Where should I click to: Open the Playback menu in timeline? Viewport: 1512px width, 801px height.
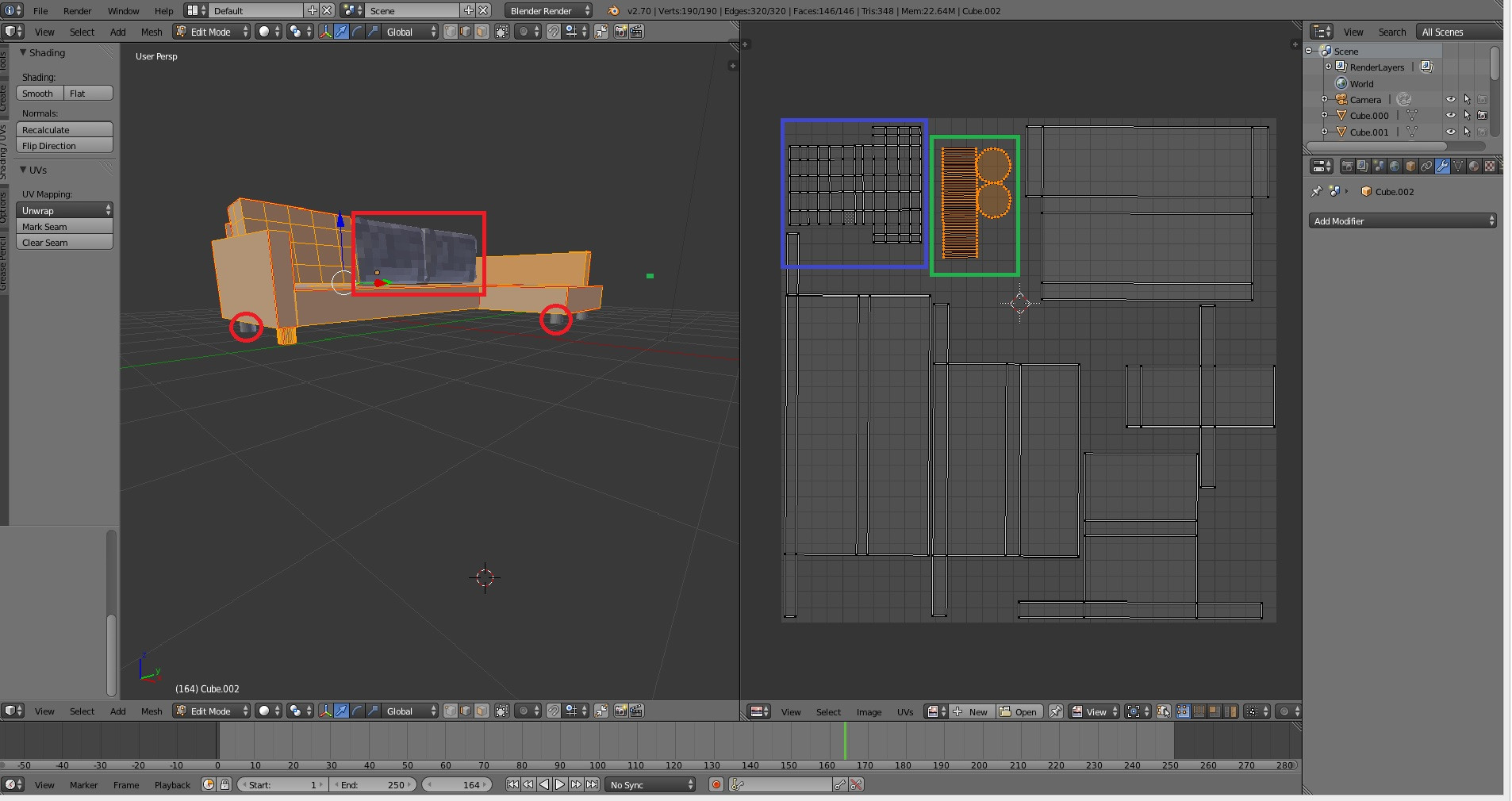click(x=172, y=784)
